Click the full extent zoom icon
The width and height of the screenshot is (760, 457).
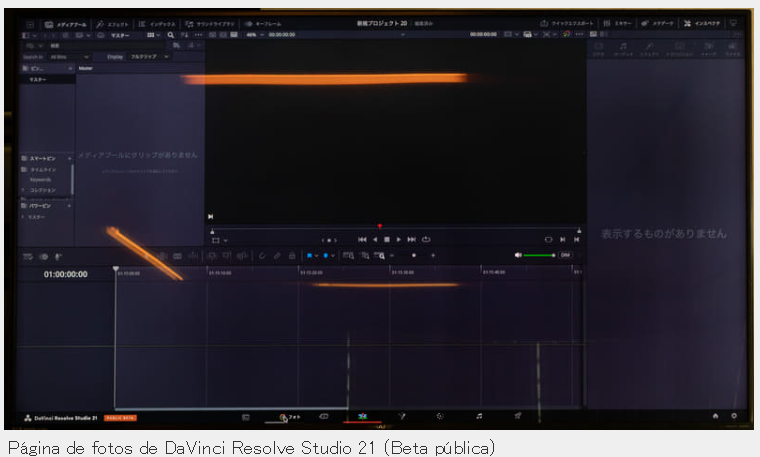348,255
